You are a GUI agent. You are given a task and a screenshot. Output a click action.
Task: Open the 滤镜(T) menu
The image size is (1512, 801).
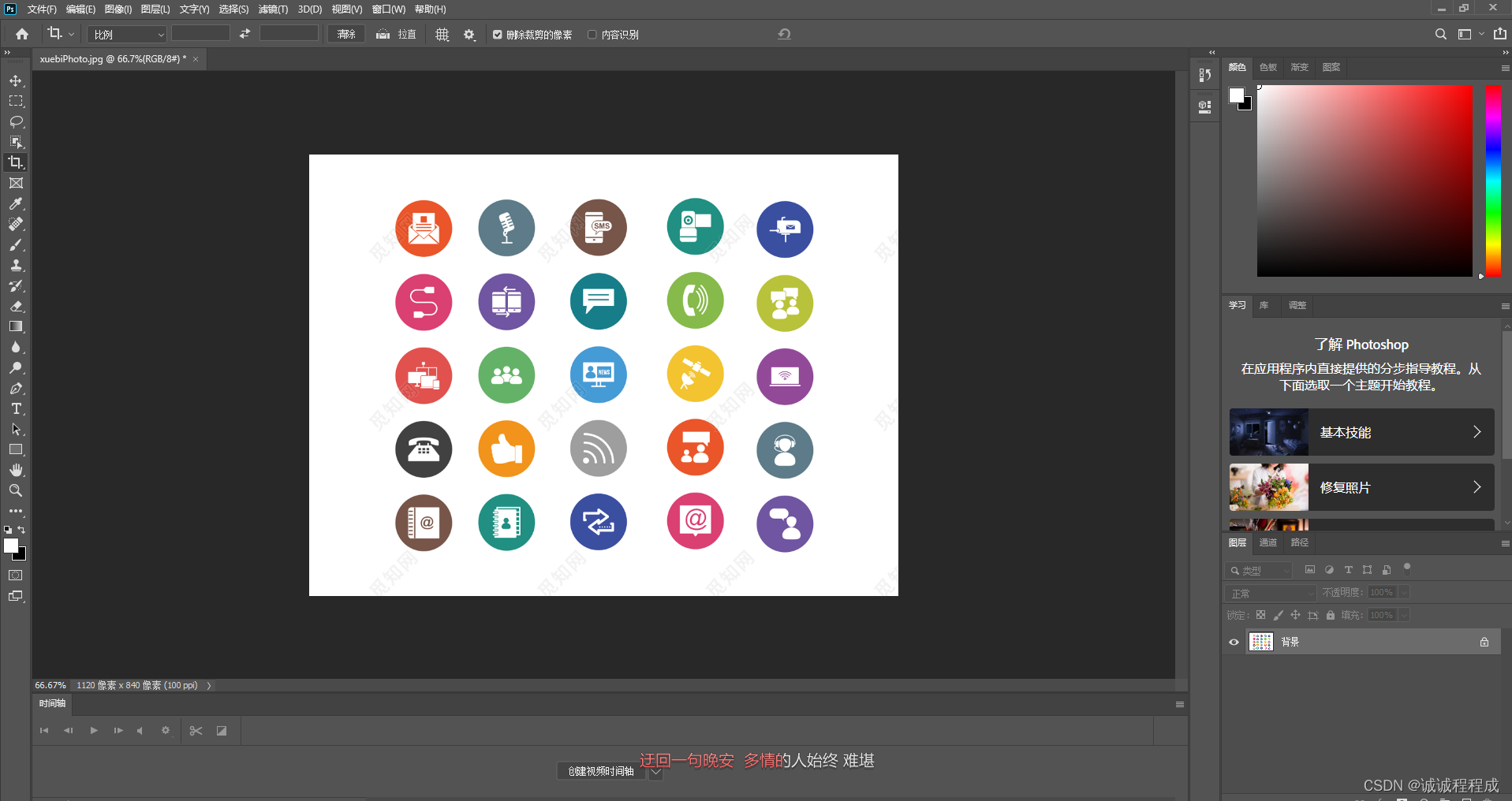pyautogui.click(x=273, y=9)
